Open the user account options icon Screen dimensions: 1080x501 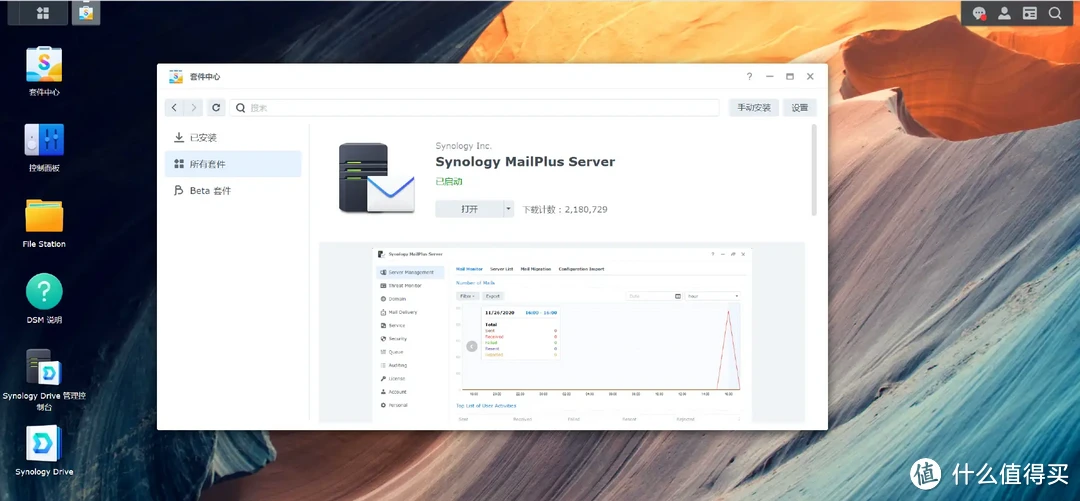[1005, 13]
